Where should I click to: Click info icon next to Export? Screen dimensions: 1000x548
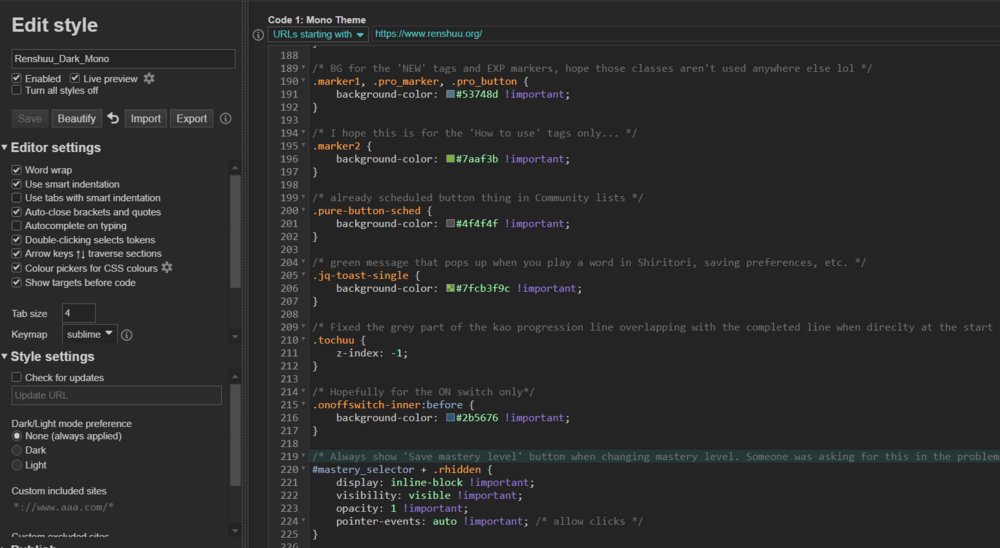[225, 118]
